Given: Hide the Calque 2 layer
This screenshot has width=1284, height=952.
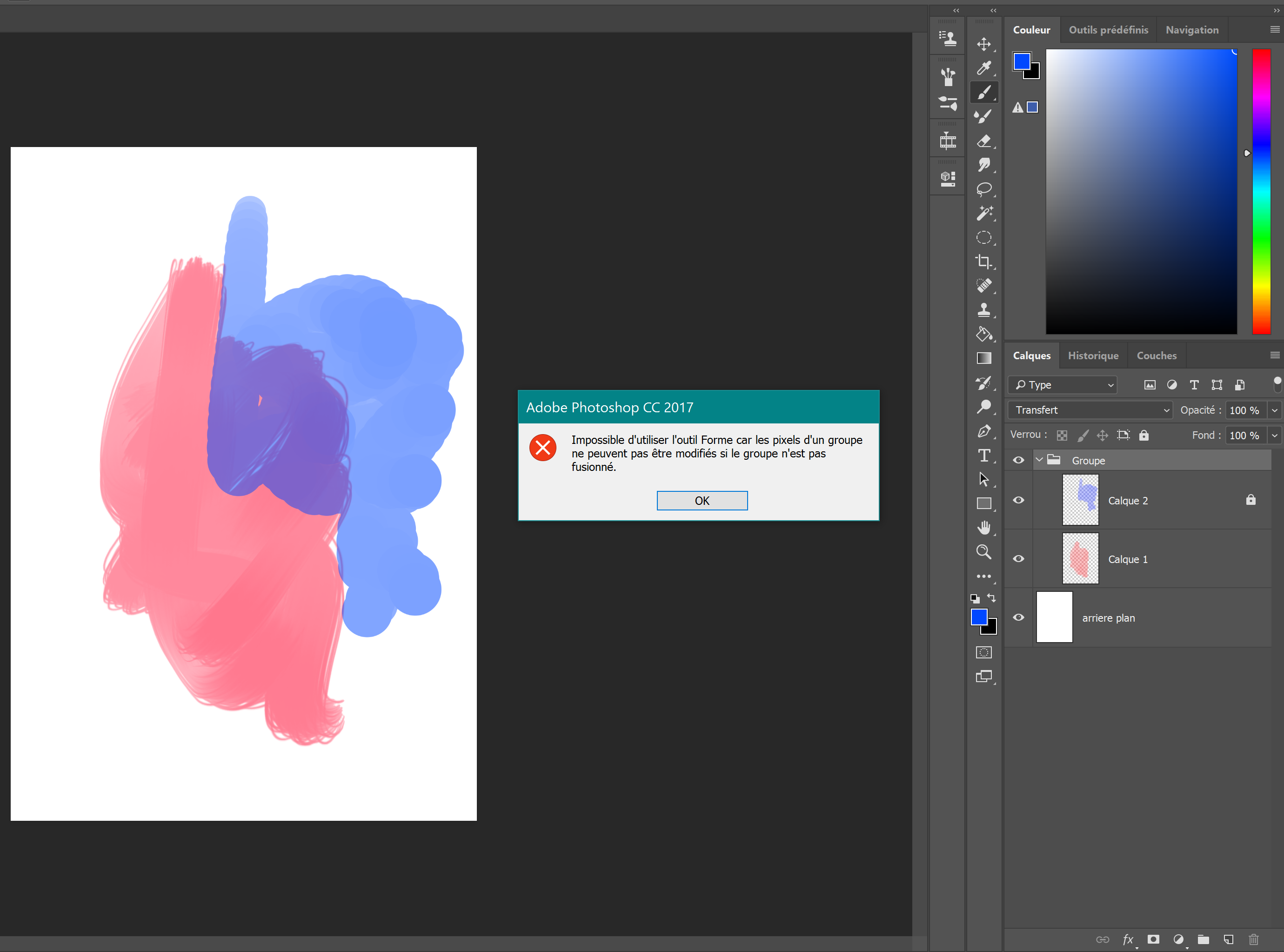Looking at the screenshot, I should tap(1018, 500).
